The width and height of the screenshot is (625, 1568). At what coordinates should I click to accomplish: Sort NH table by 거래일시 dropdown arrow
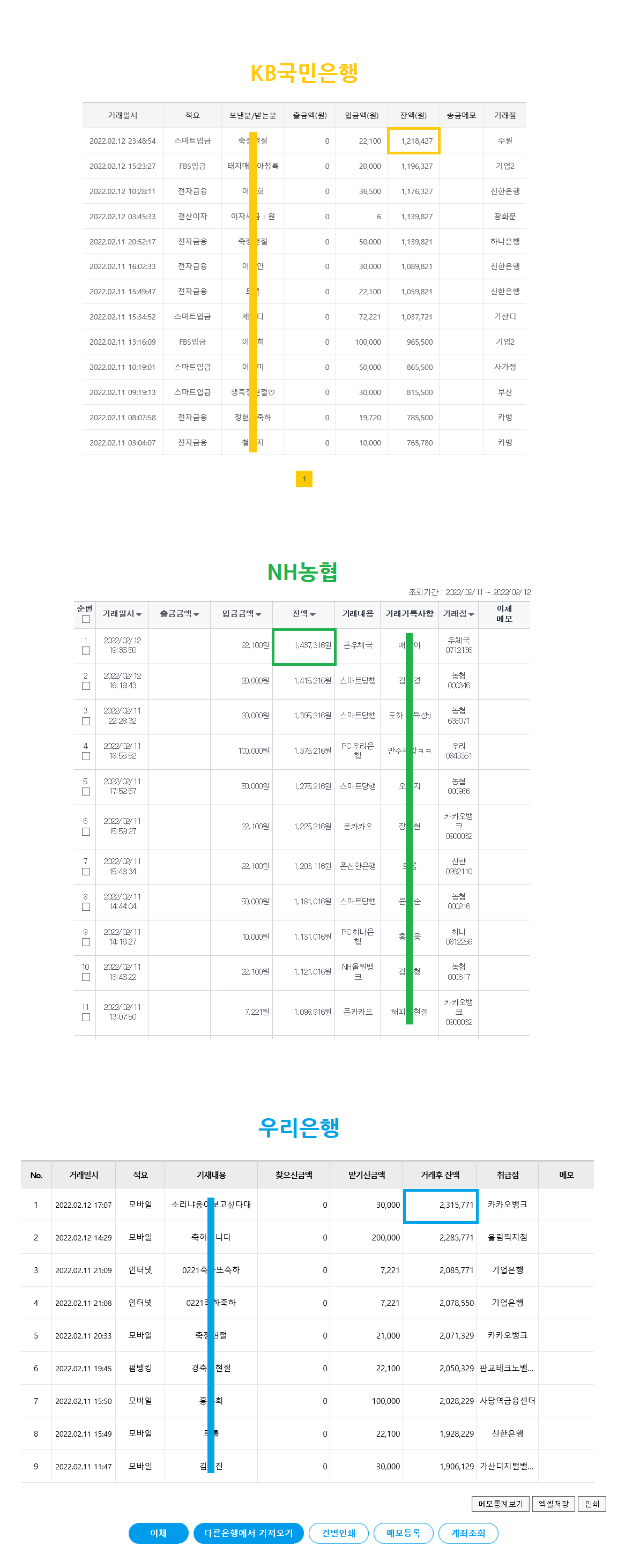139,614
